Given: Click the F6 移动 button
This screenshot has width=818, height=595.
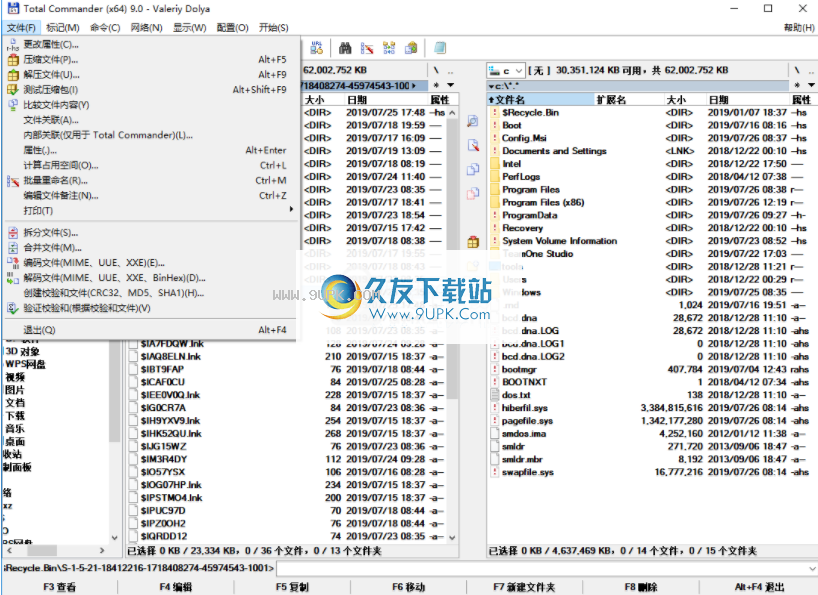Looking at the screenshot, I should coord(408,587).
